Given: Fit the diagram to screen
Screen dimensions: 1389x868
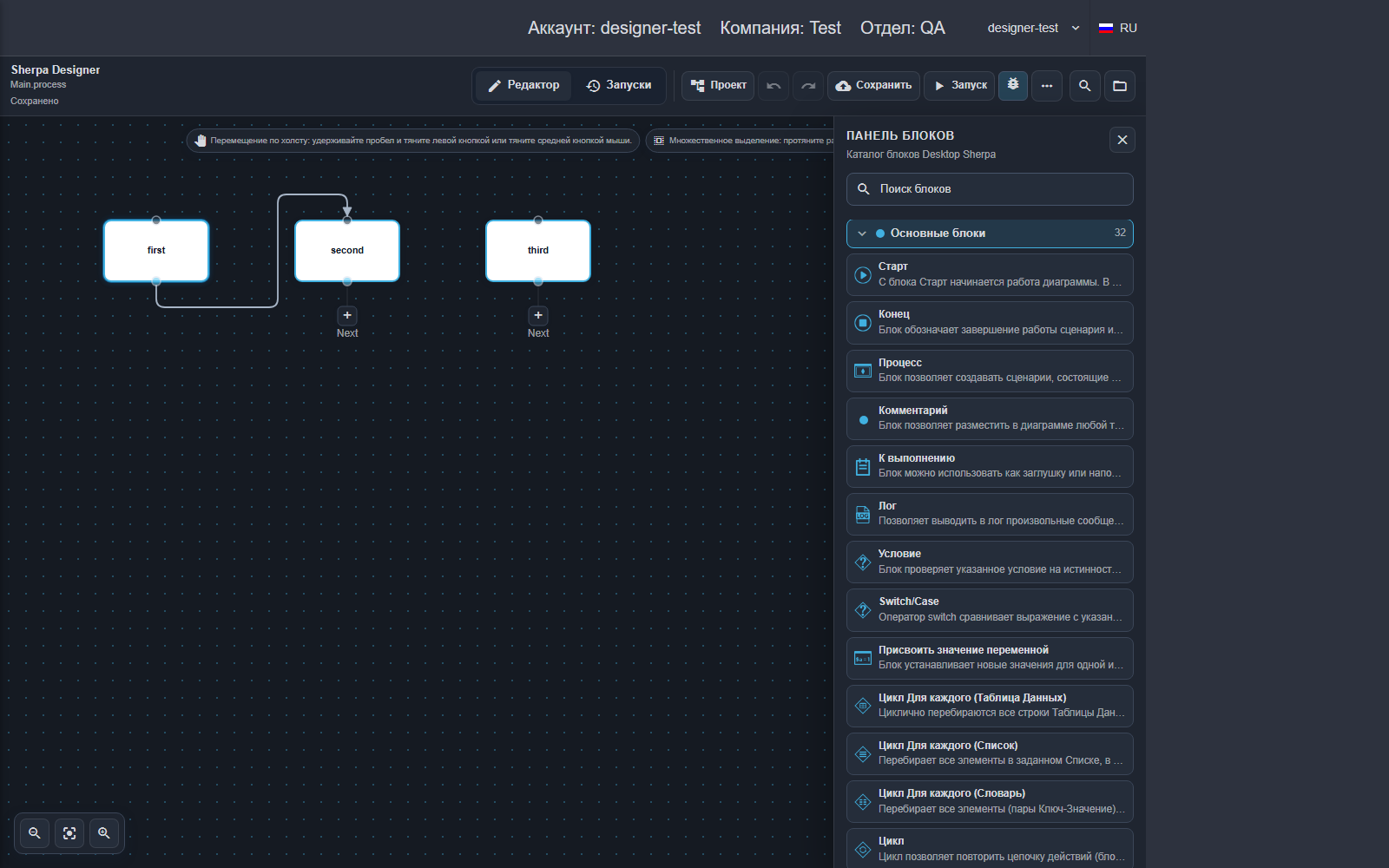Looking at the screenshot, I should (x=69, y=833).
